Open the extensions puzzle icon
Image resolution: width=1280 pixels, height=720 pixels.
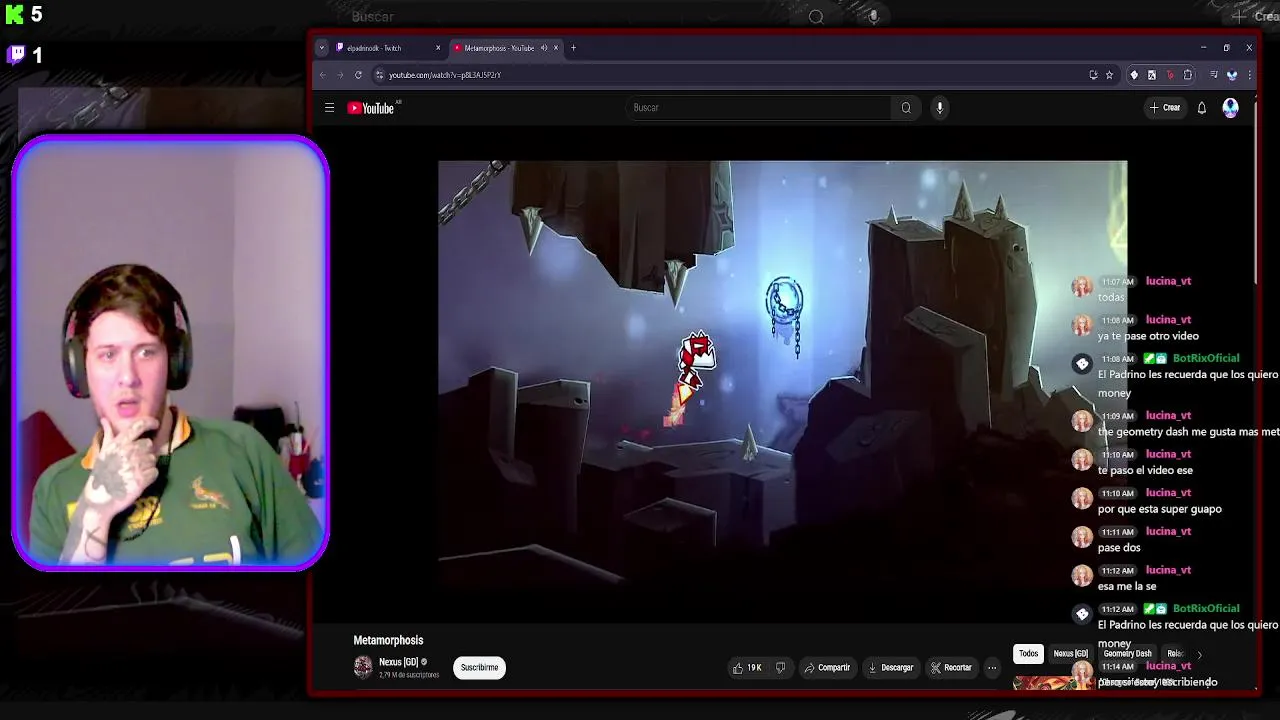(x=1188, y=75)
